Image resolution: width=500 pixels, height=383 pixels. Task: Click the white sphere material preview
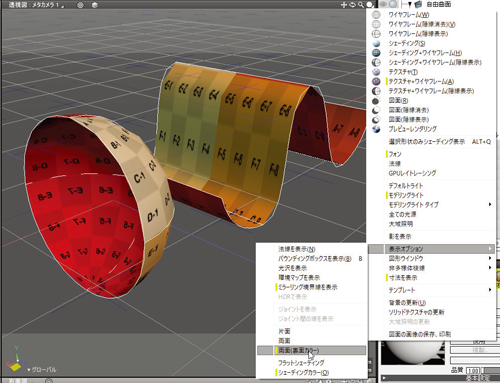pos(413,353)
